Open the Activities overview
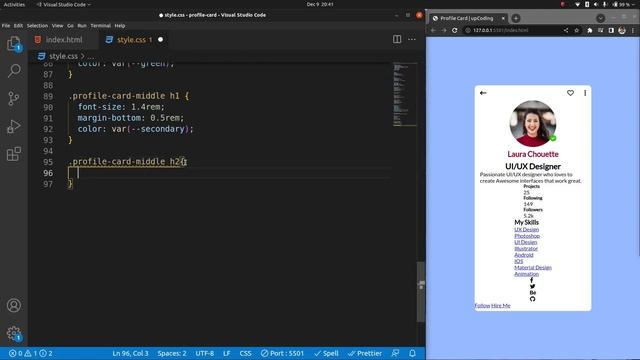640x360 pixels. pyautogui.click(x=14, y=4)
